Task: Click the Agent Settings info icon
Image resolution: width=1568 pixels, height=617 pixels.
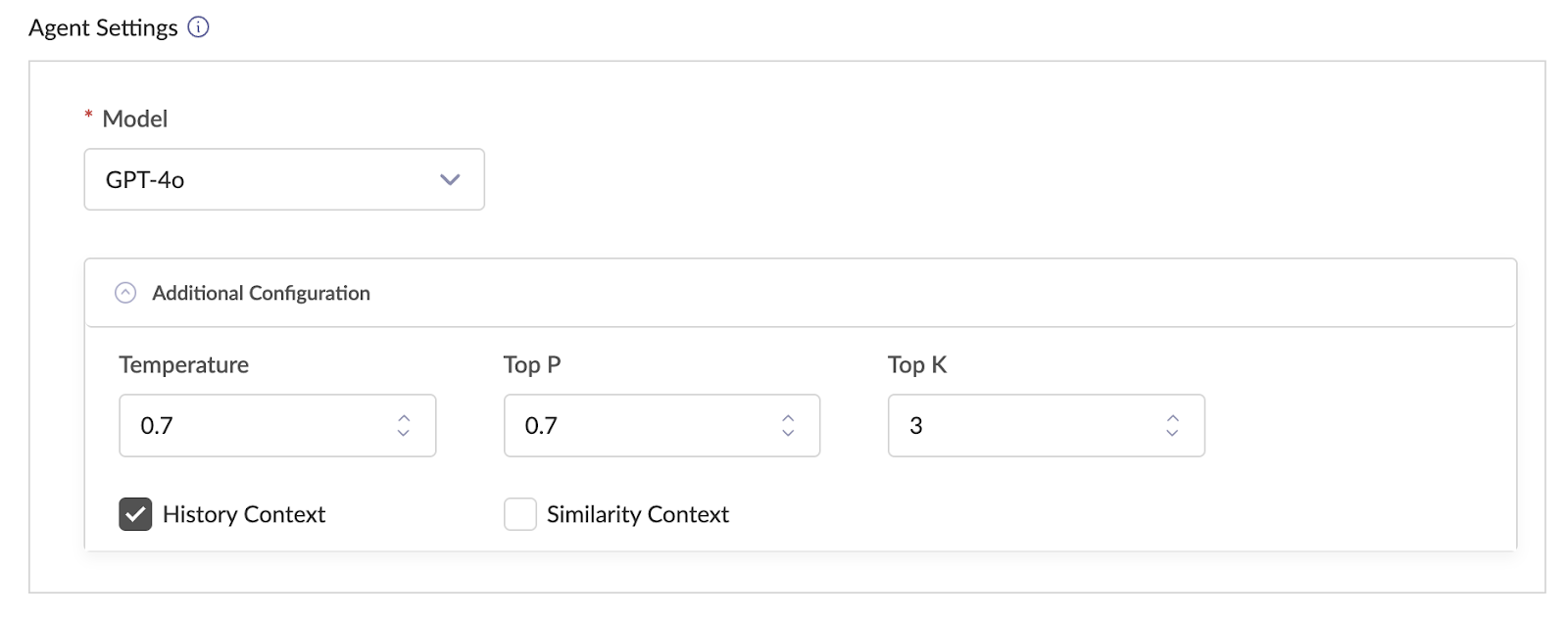Action: (198, 27)
